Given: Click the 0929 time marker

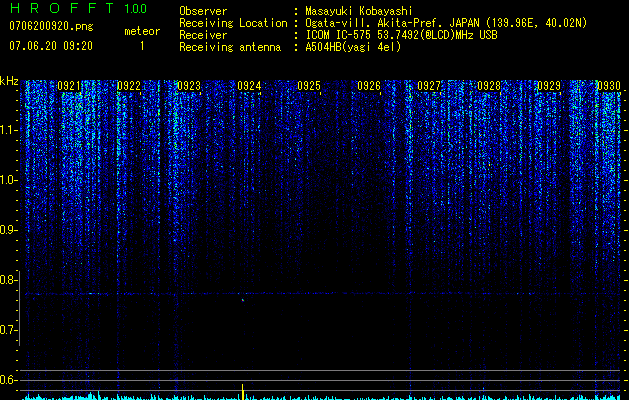Looking at the screenshot, I should (549, 86).
